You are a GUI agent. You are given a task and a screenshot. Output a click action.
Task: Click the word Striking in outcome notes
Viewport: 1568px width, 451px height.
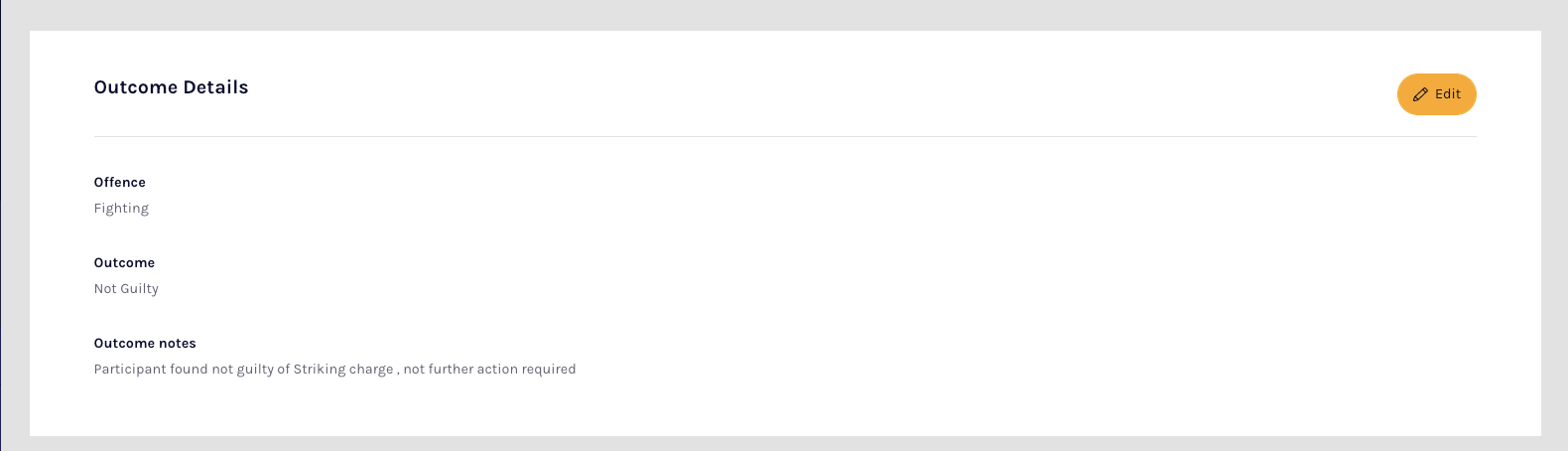click(320, 370)
